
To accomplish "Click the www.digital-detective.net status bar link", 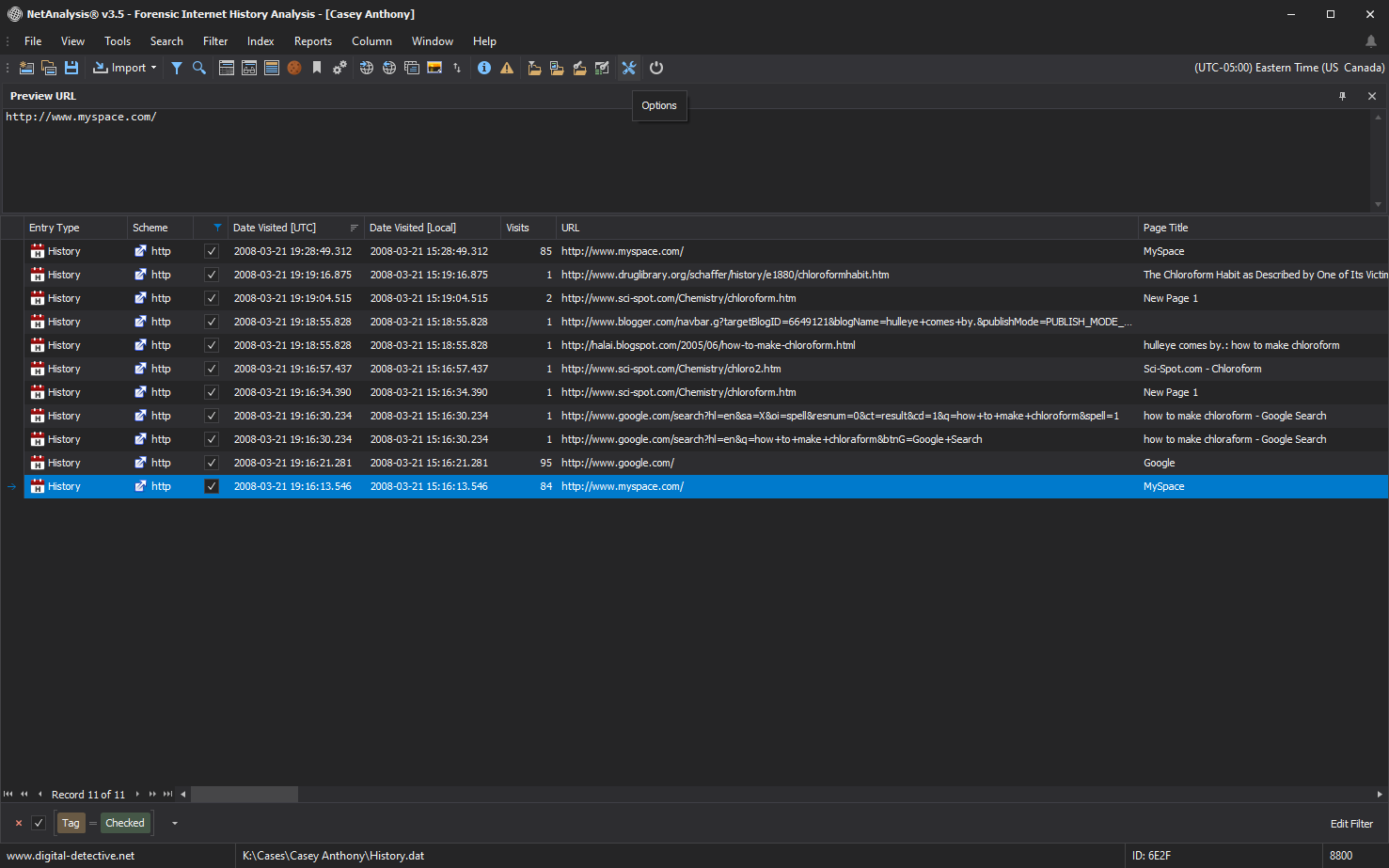I will point(71,856).
